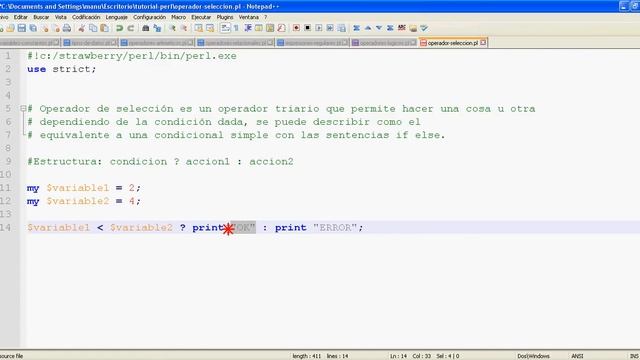
Task: Toggle show all characters
Action: pos(236,28)
